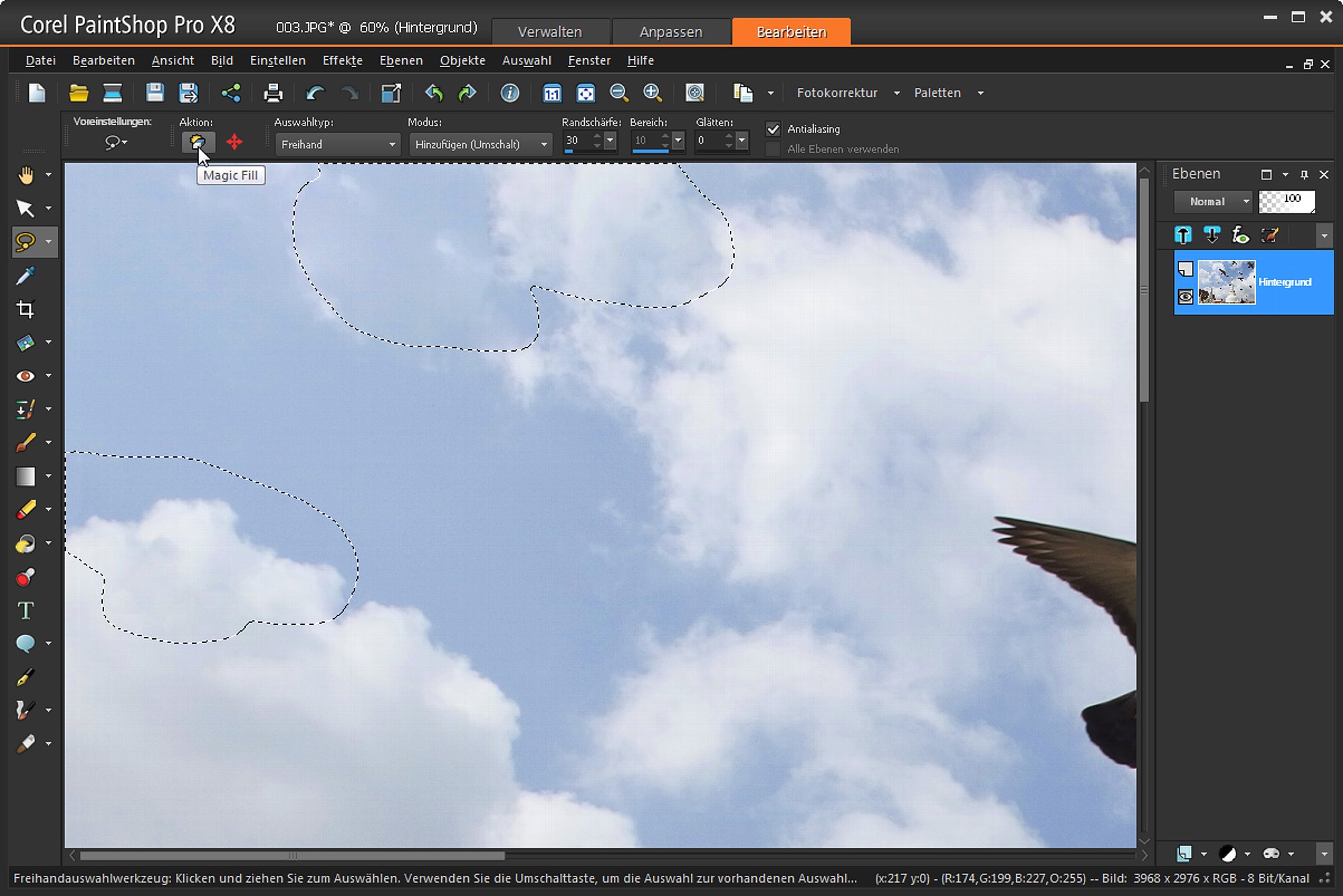Viewport: 1343px width, 896px height.
Task: Toggle visibility eye of Hintergrund layer
Action: [1186, 297]
